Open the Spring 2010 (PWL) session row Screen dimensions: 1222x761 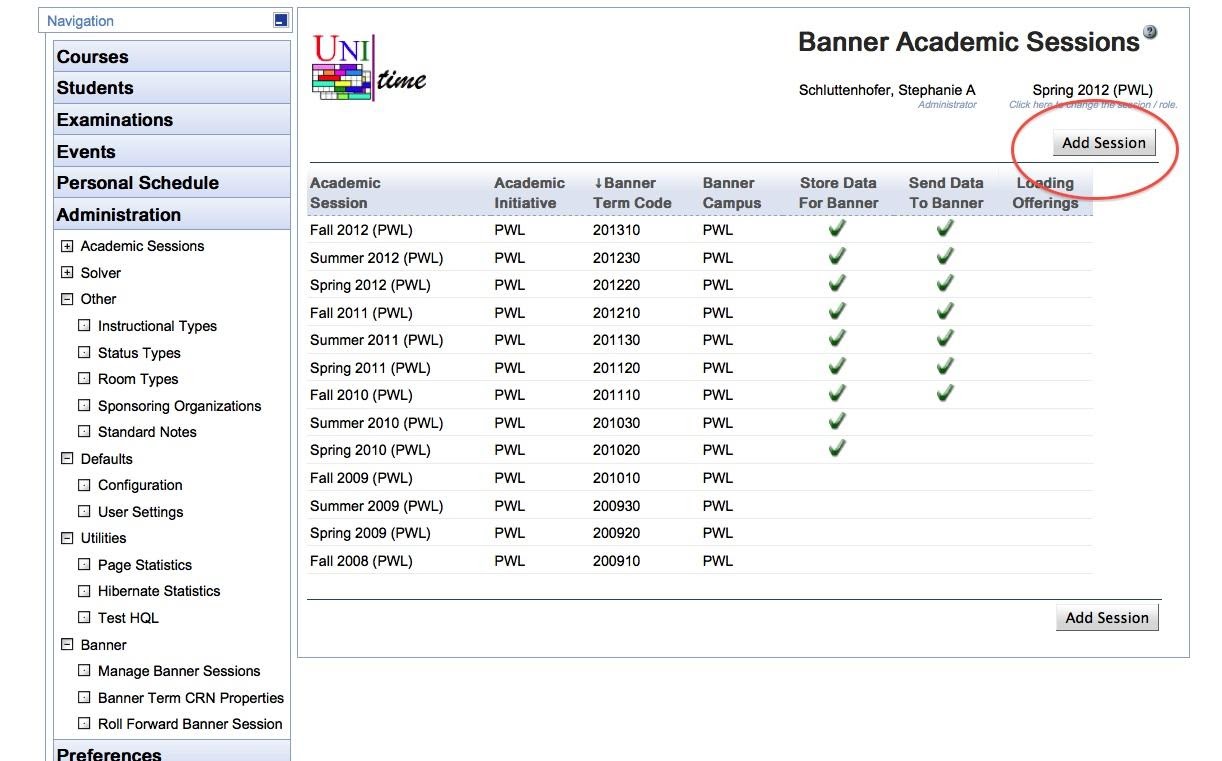[x=700, y=450]
